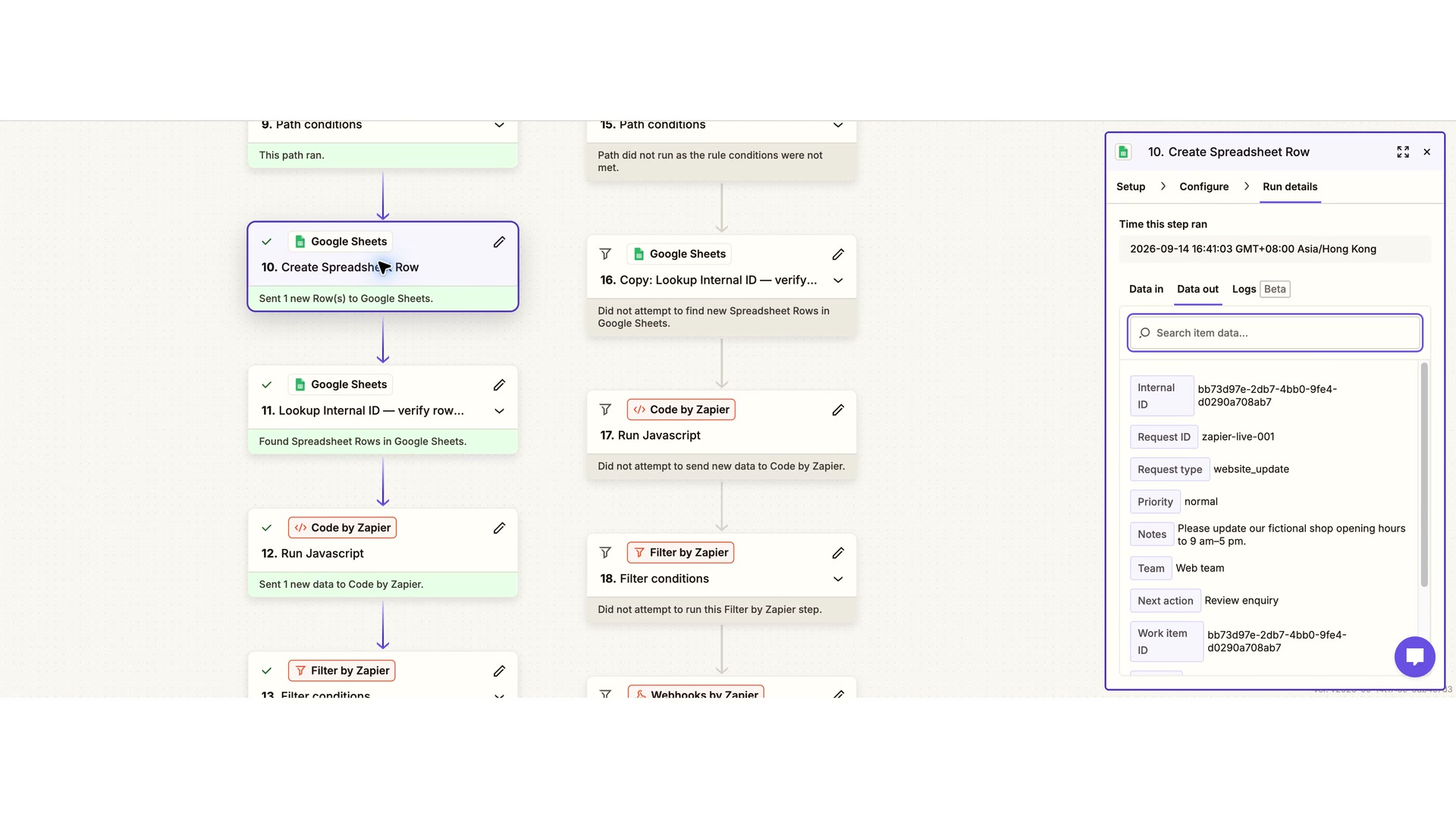The image size is (1456, 819).
Task: Click edit pencil on step 12 Run Javascript
Action: [499, 528]
